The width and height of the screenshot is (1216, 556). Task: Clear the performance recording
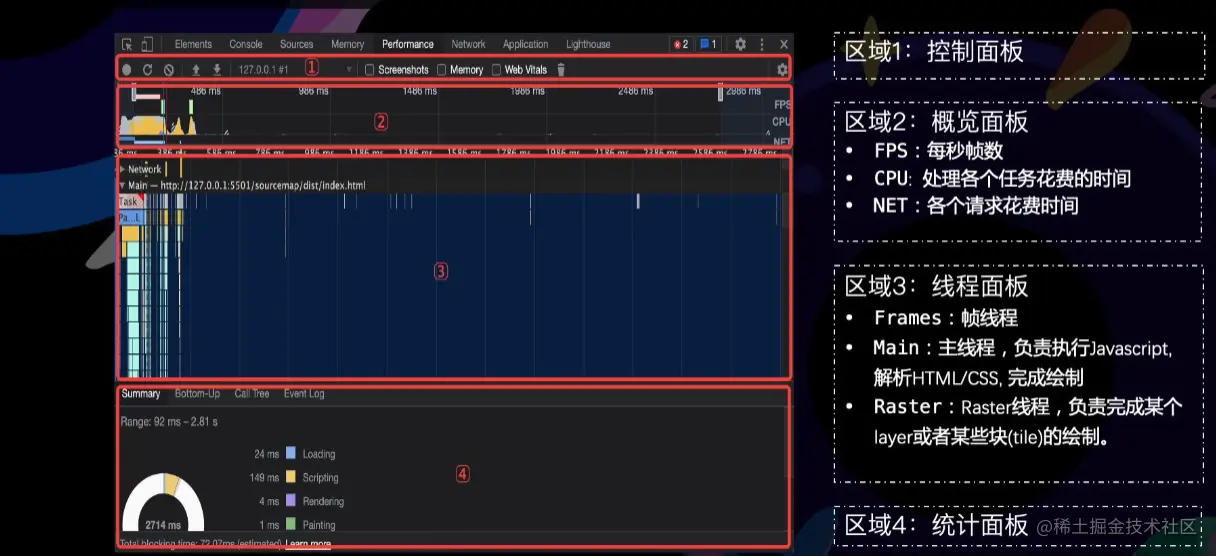(169, 70)
